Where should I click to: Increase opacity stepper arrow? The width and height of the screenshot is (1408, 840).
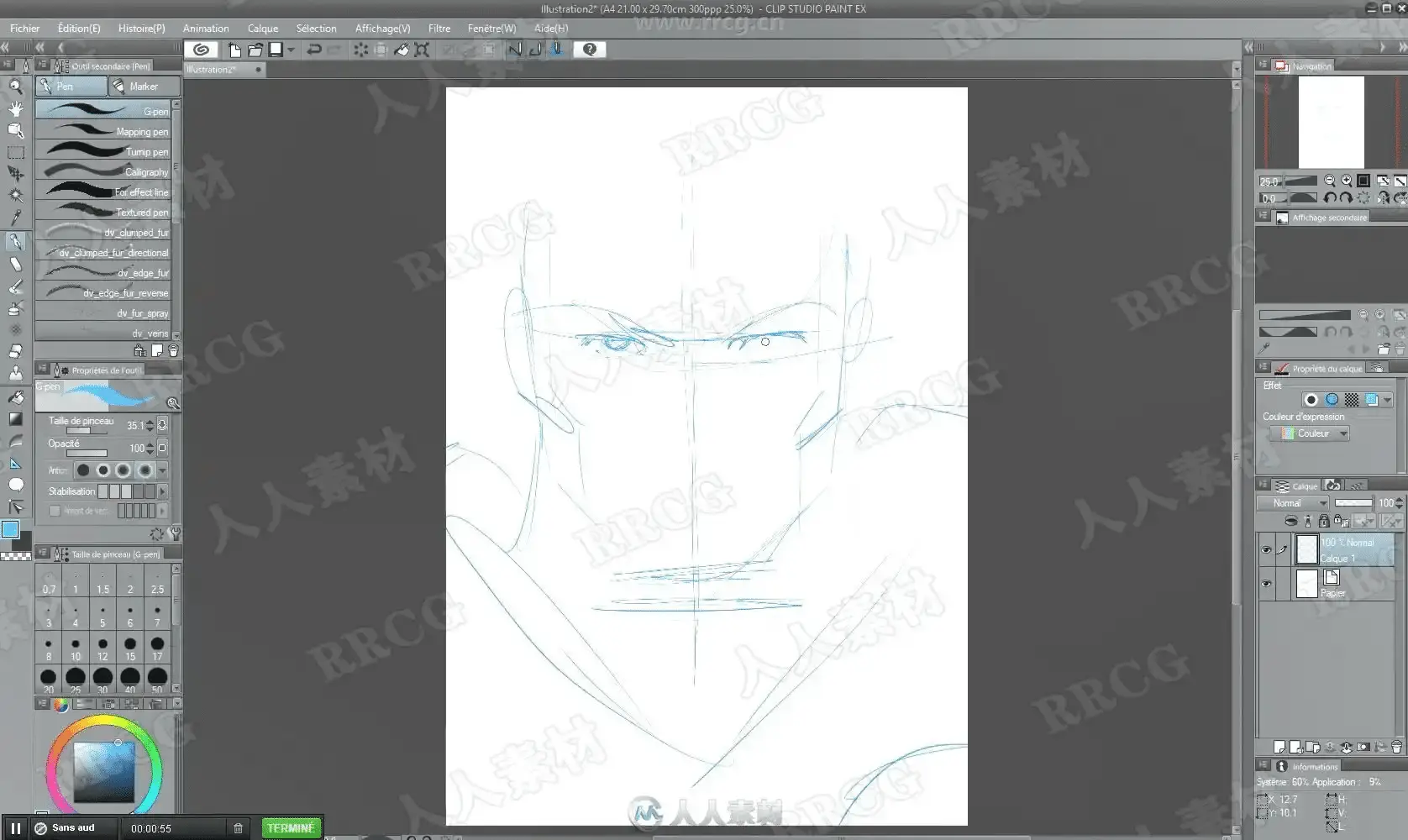pyautogui.click(x=150, y=444)
